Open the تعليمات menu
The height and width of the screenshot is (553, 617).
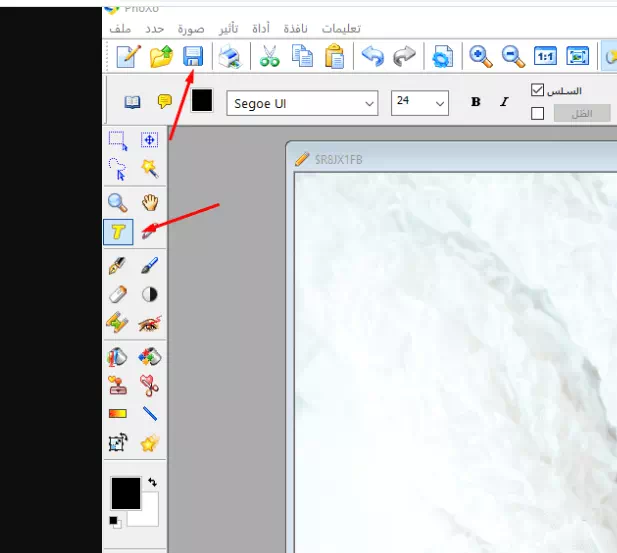[x=341, y=29]
